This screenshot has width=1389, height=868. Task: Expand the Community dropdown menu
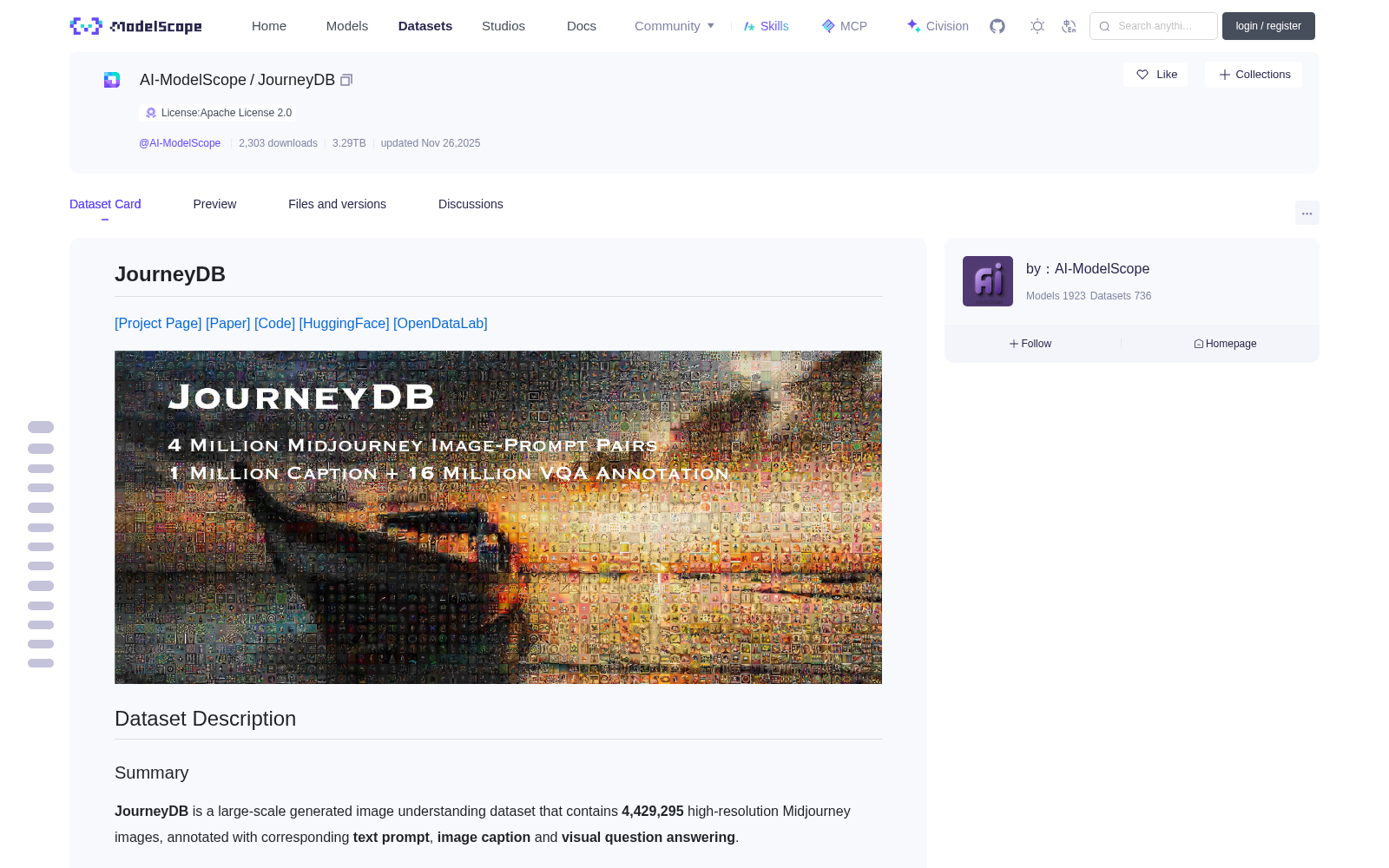[x=675, y=26]
